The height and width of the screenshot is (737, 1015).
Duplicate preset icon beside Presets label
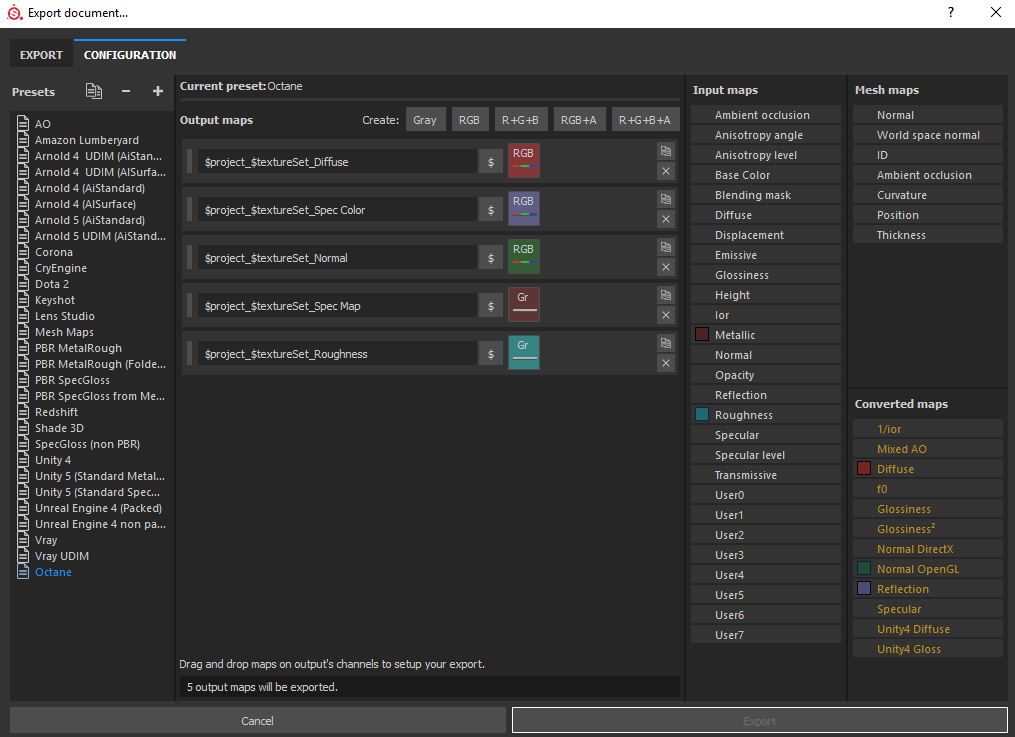click(x=94, y=91)
